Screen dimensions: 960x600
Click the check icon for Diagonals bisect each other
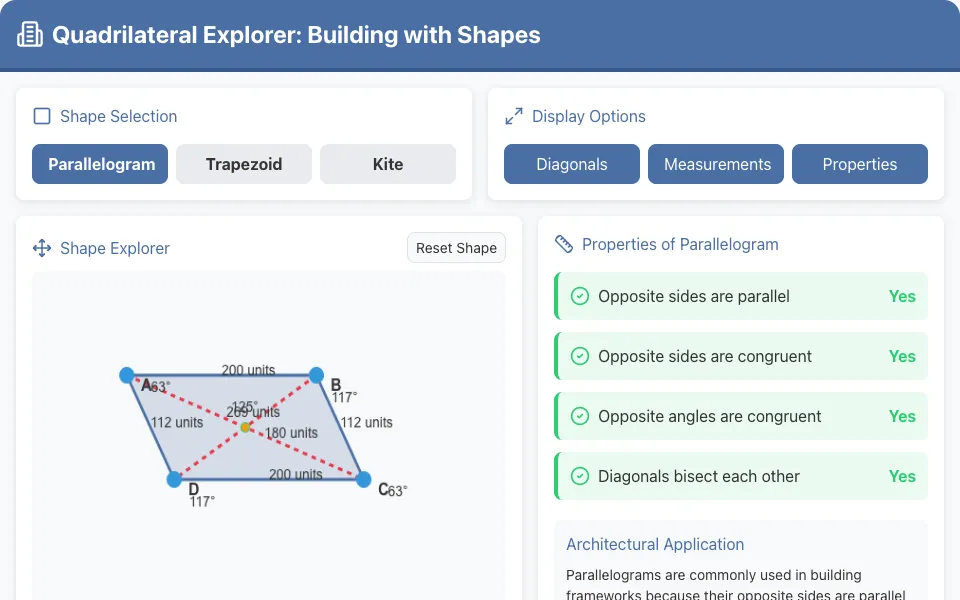tap(580, 476)
